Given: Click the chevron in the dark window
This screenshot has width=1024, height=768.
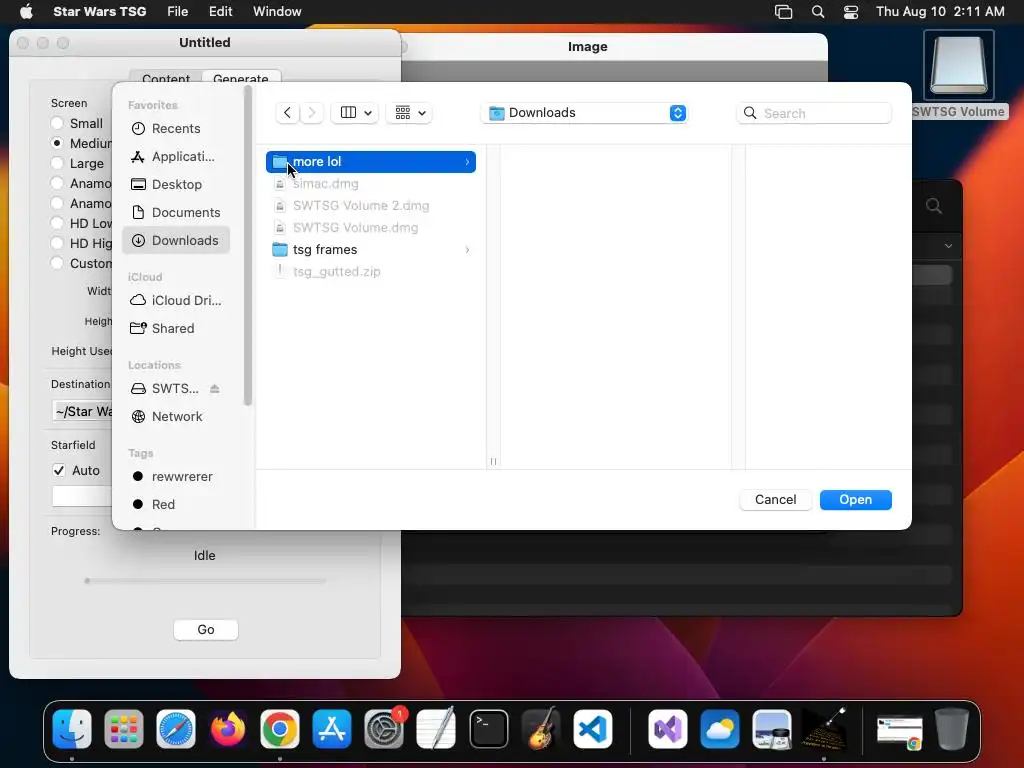Looking at the screenshot, I should pyautogui.click(x=948, y=246).
